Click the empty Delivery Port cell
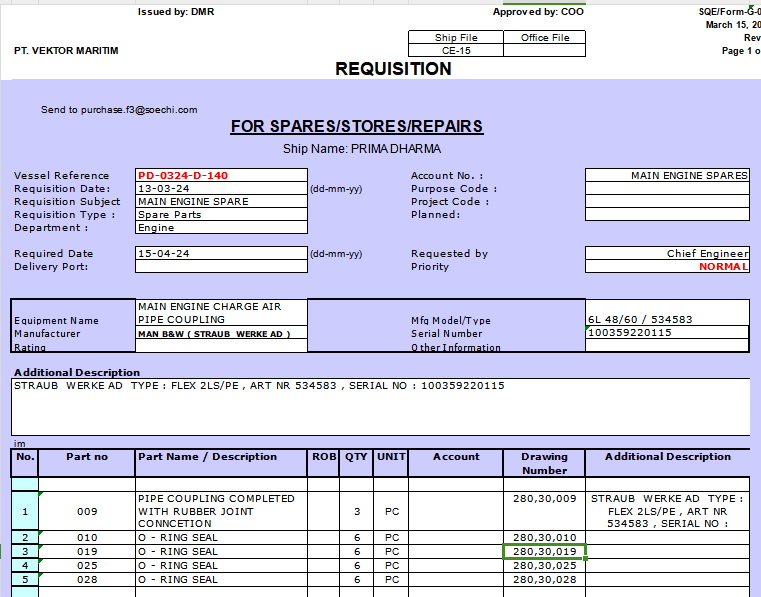 point(220,266)
